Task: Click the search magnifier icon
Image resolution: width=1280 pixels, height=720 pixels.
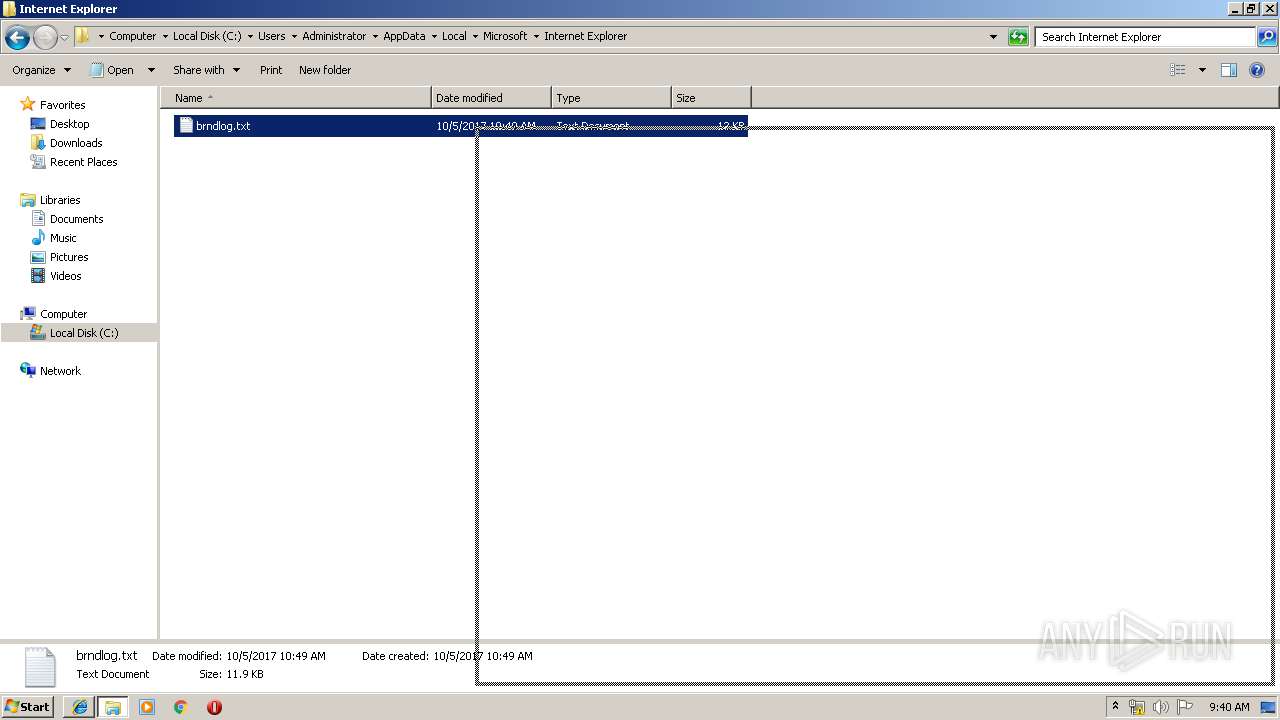Action: pyautogui.click(x=1266, y=37)
